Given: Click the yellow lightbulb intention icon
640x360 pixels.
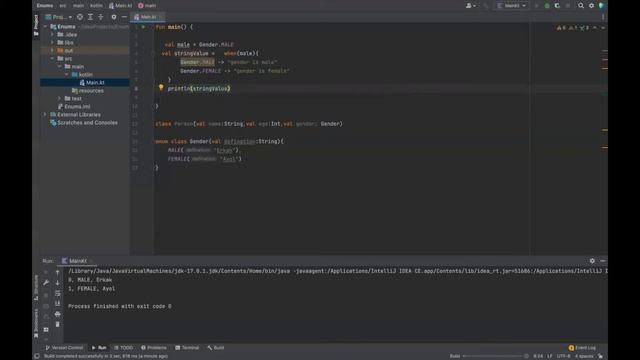Looking at the screenshot, I should (x=161, y=87).
